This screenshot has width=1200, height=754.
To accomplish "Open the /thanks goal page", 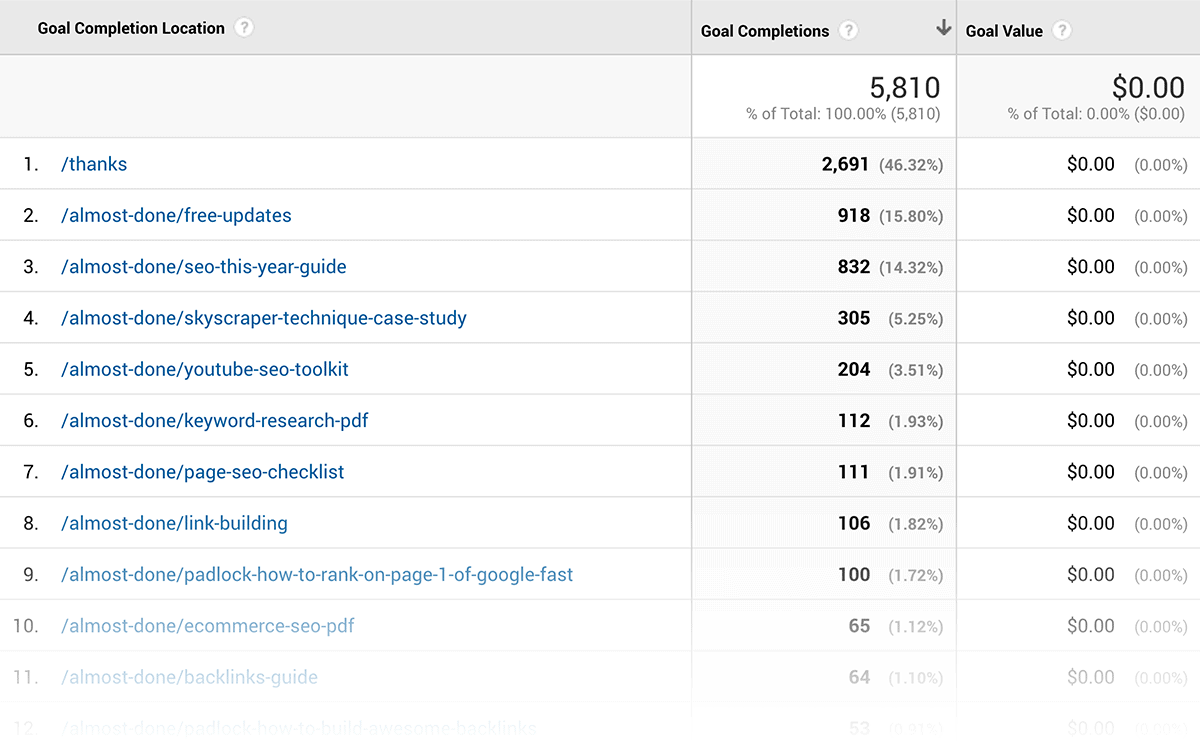I will click(94, 163).
